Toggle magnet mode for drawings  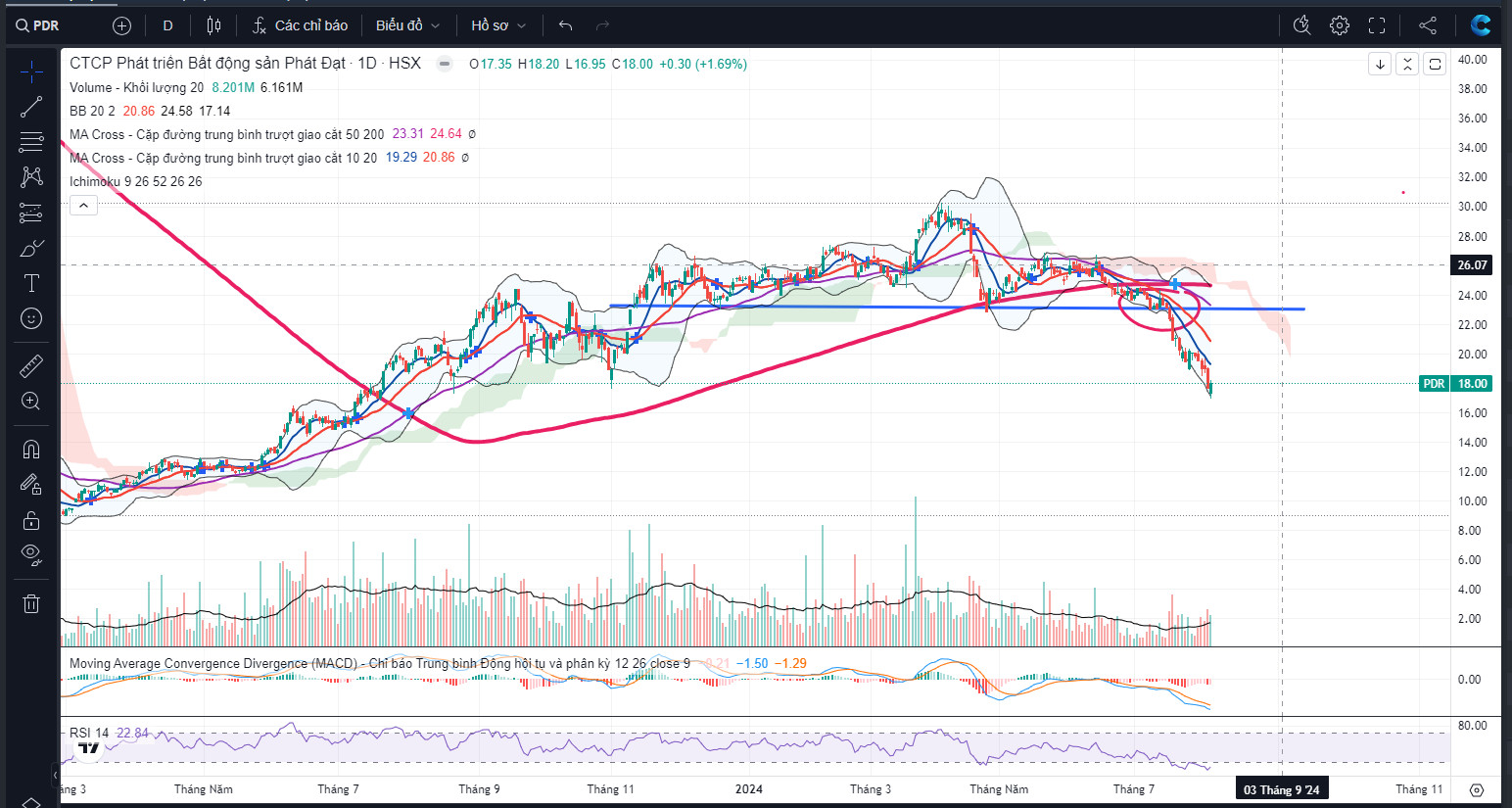click(x=31, y=450)
